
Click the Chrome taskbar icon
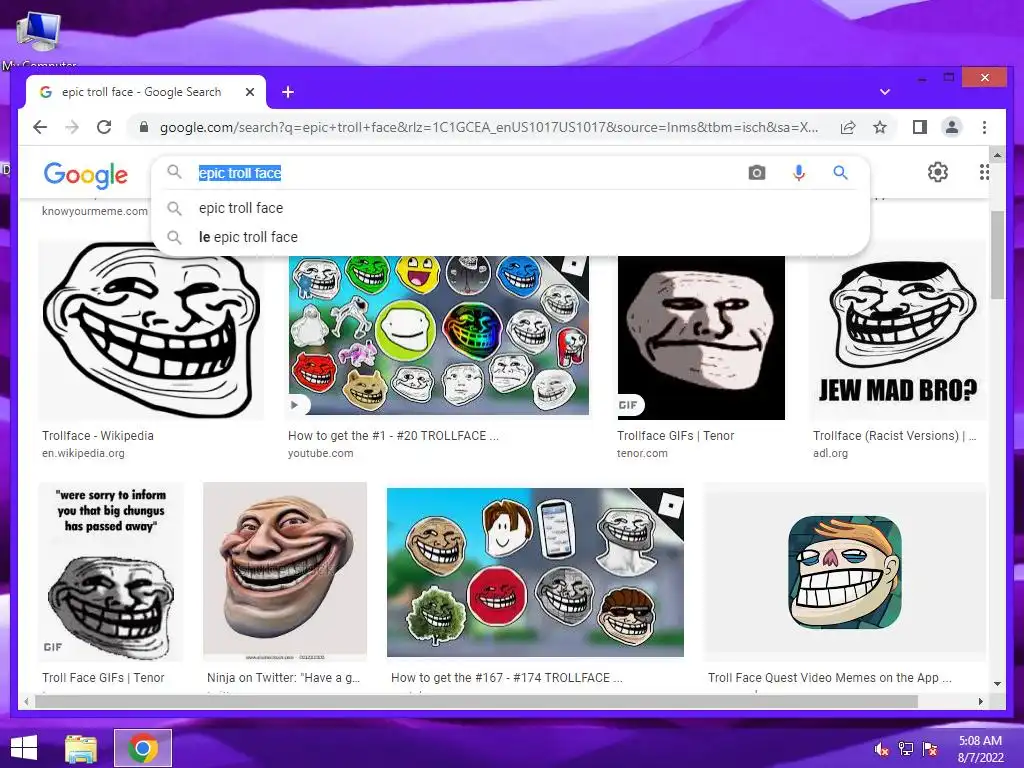tap(143, 748)
